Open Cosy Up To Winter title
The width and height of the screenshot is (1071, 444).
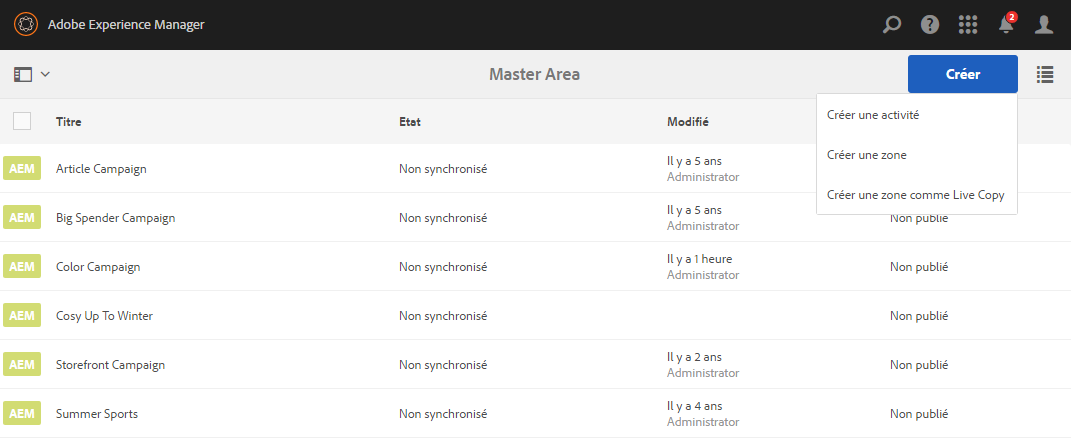pos(105,316)
